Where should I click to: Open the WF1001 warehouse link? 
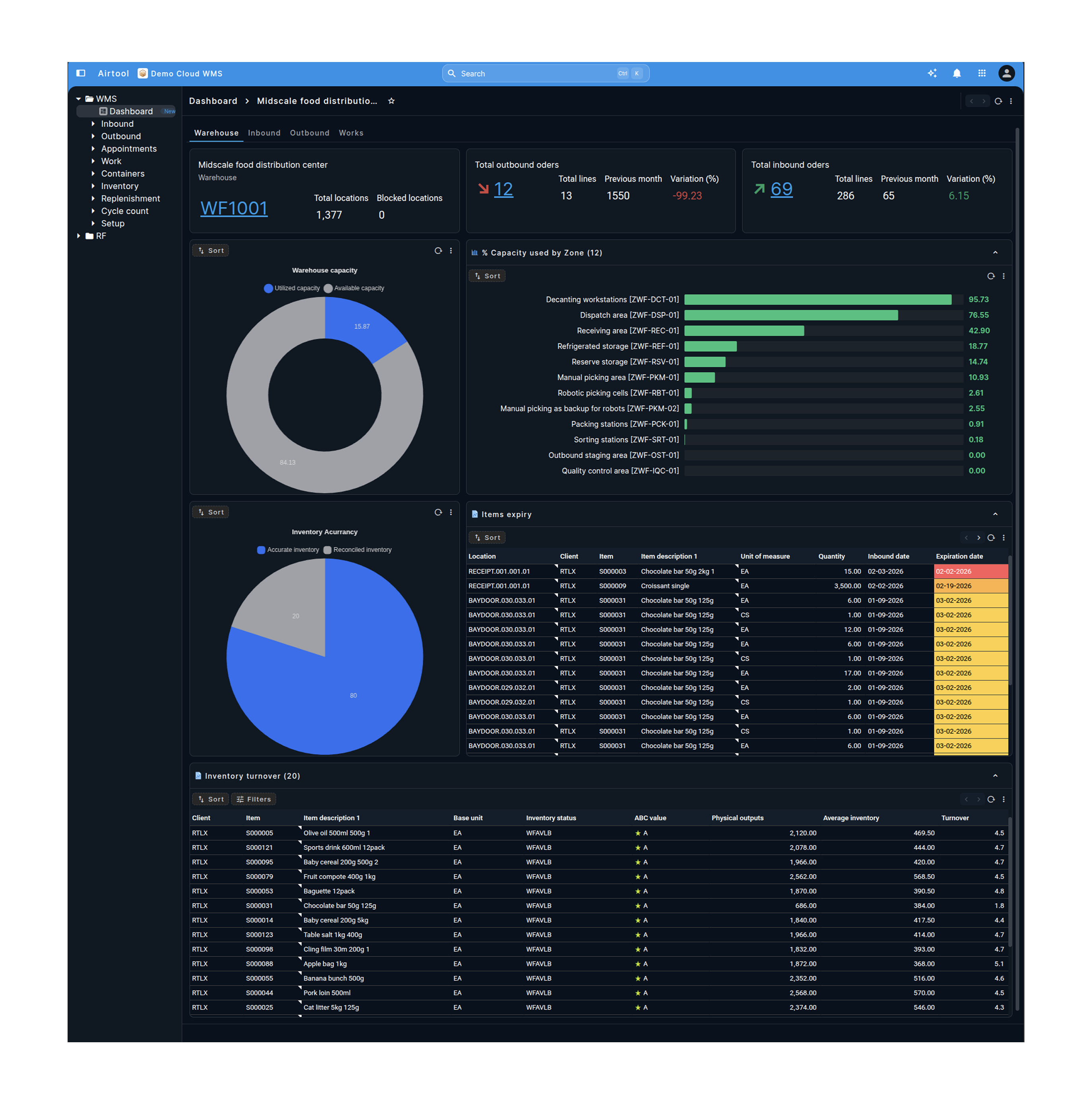(234, 207)
